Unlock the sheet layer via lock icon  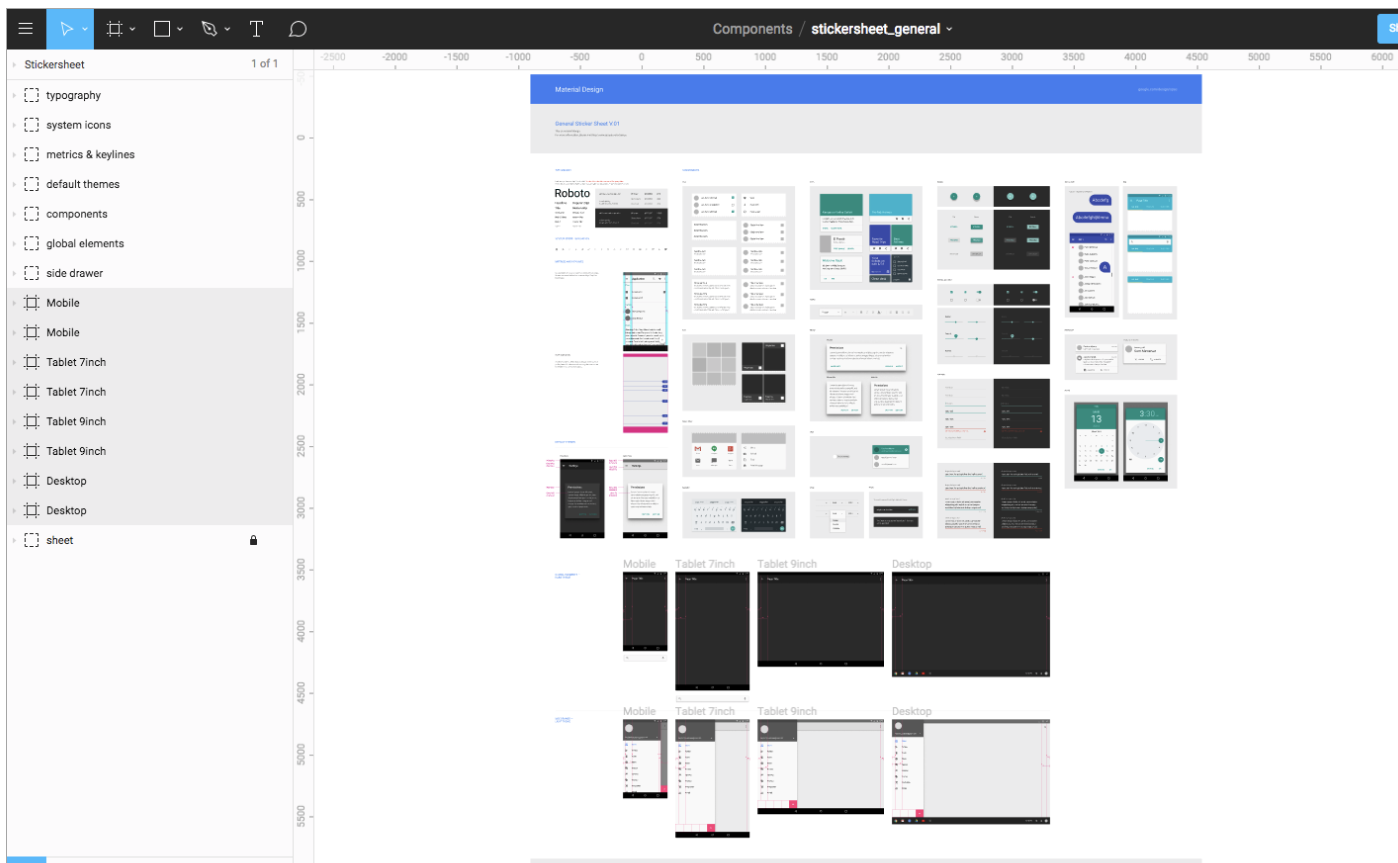[253, 540]
